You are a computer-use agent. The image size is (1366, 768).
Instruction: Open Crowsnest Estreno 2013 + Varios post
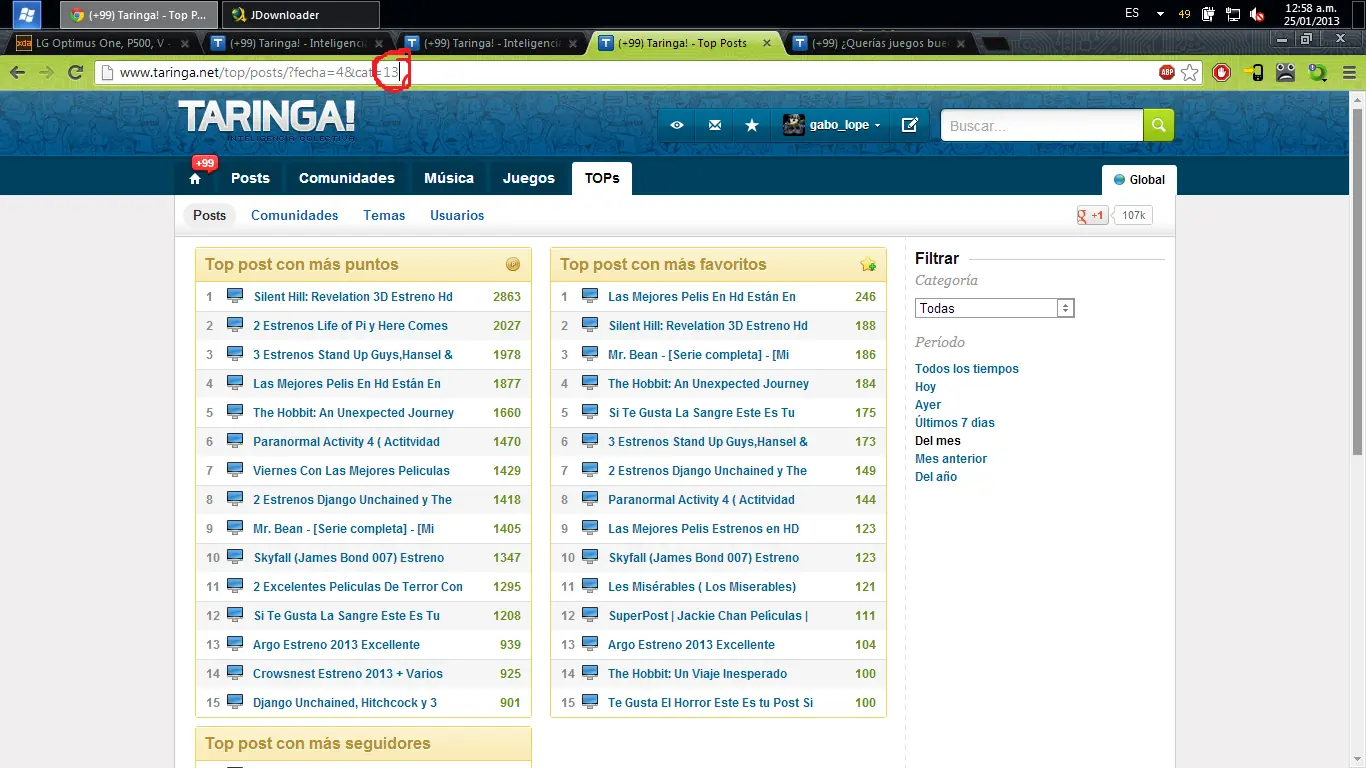(x=348, y=674)
